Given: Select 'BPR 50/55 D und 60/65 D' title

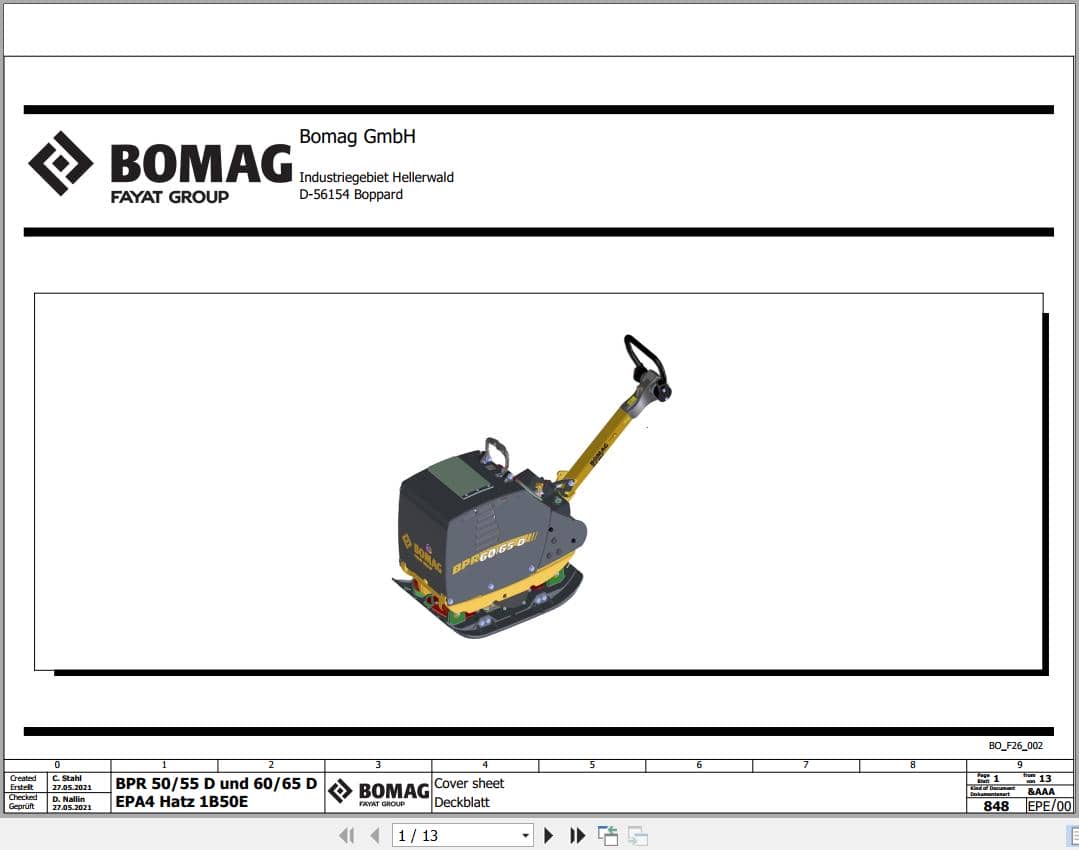Looking at the screenshot, I should 216,783.
